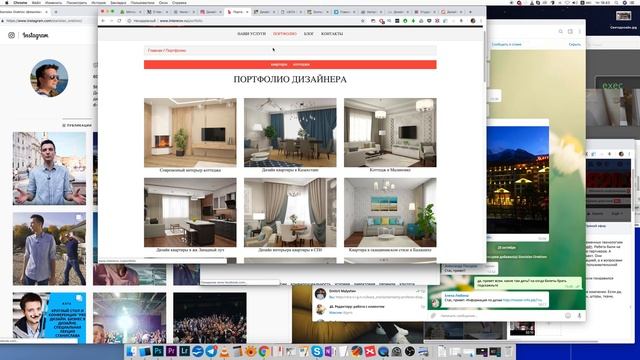The width and height of the screenshot is (640, 360).
Task: Open a new tab with plus button
Action: [470, 12]
